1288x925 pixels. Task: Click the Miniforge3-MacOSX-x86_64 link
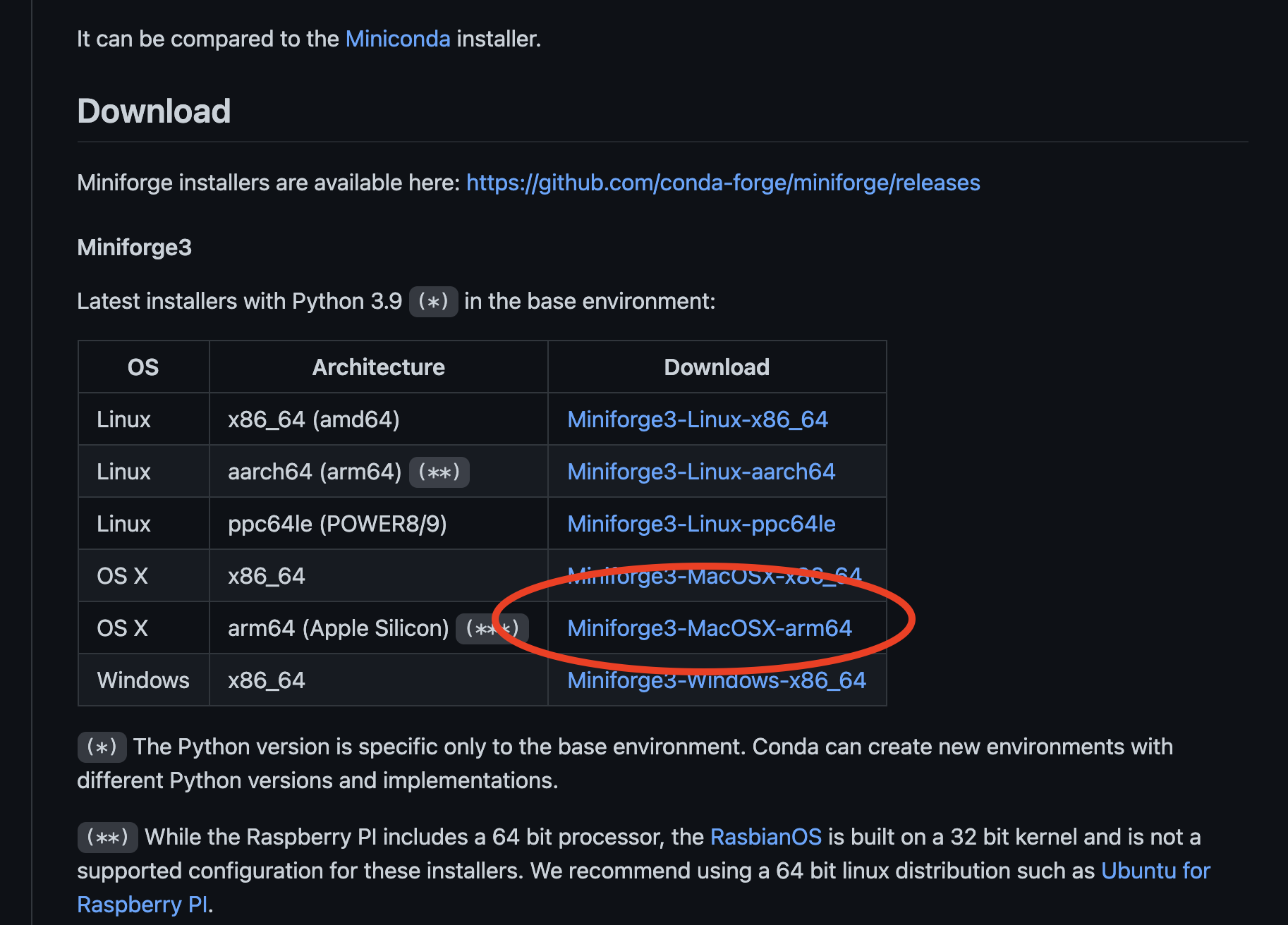tap(714, 576)
